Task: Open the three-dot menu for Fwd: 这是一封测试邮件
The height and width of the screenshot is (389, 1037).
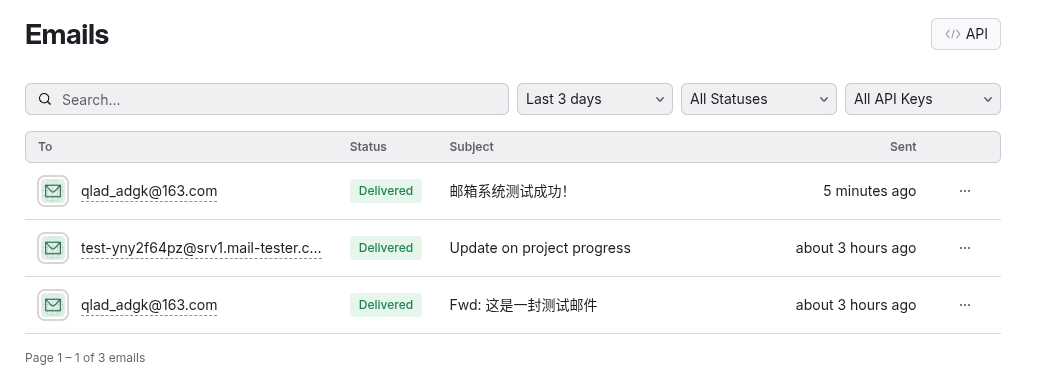Action: (965, 305)
